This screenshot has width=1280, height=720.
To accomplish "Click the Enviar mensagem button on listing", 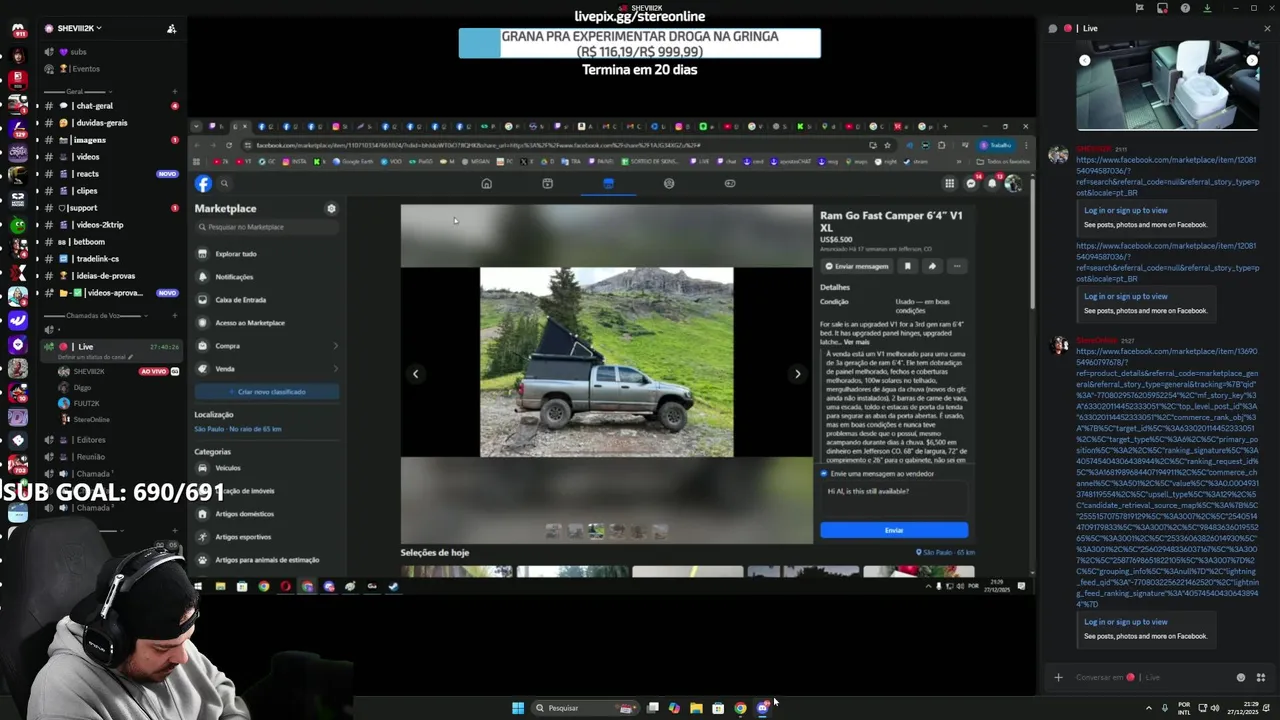I will (857, 266).
